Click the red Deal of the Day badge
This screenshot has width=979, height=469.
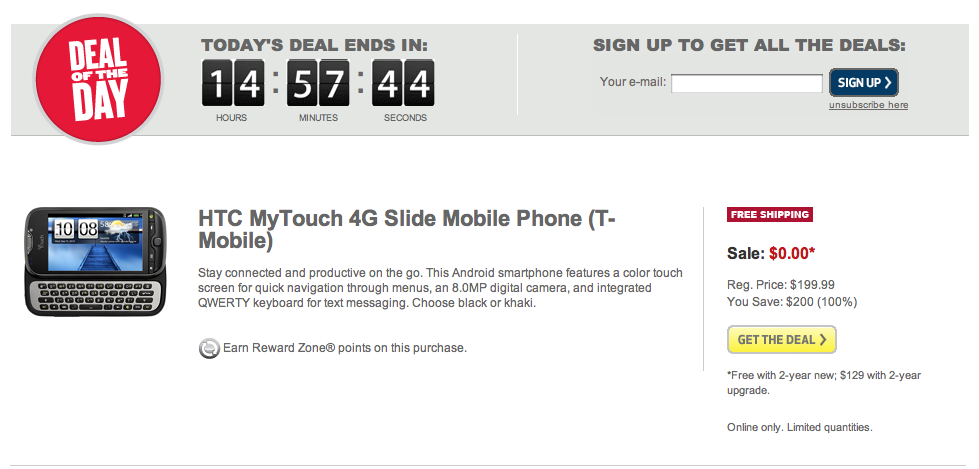[x=97, y=77]
